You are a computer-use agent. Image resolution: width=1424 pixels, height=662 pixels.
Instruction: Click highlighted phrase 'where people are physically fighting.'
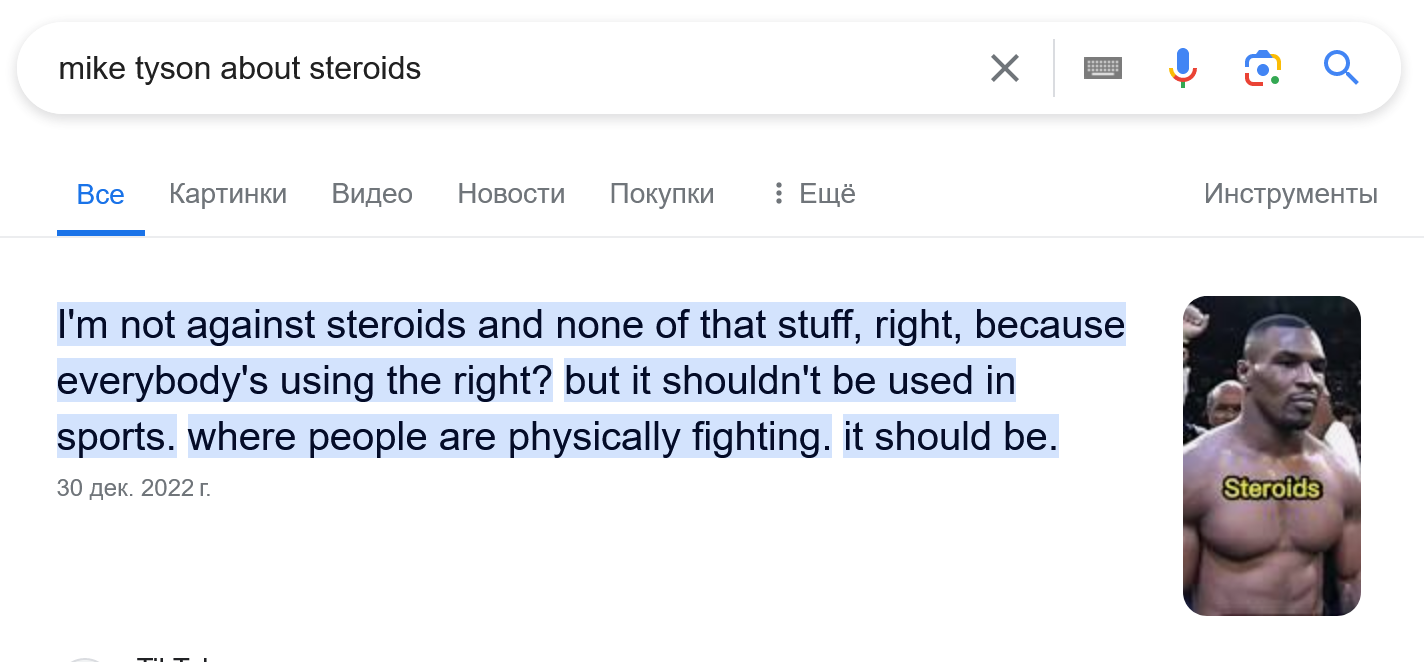(510, 438)
